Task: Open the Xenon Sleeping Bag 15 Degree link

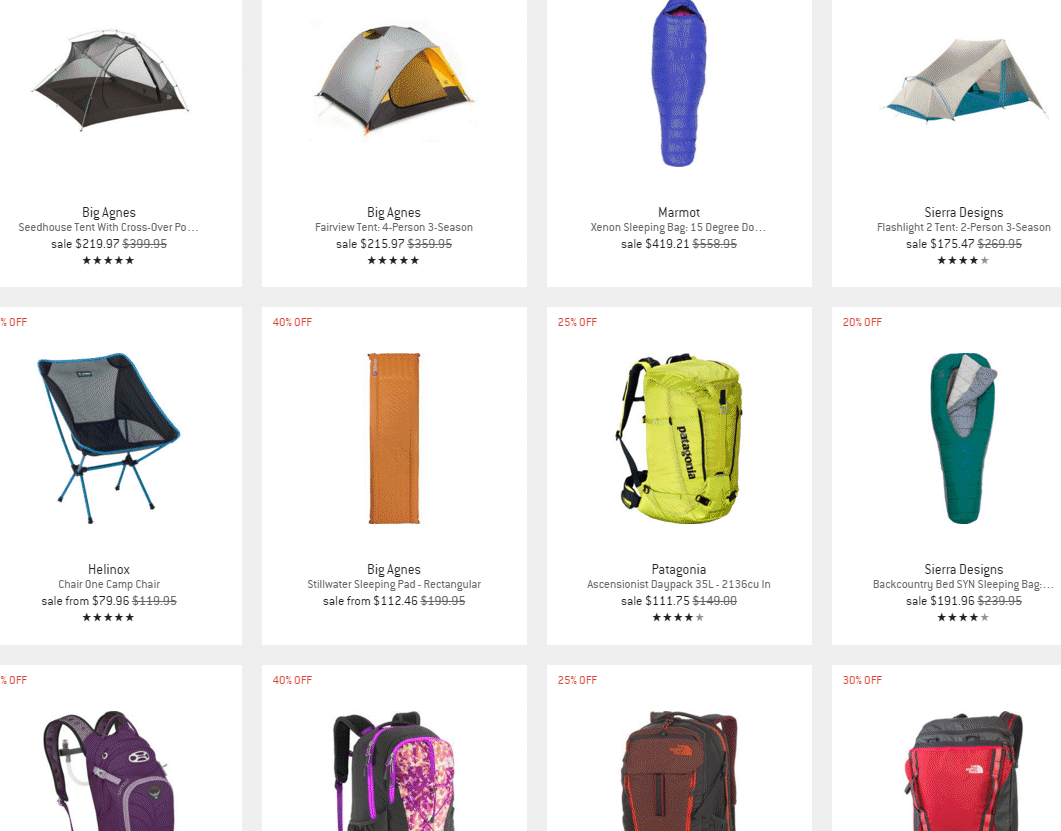Action: (679, 227)
